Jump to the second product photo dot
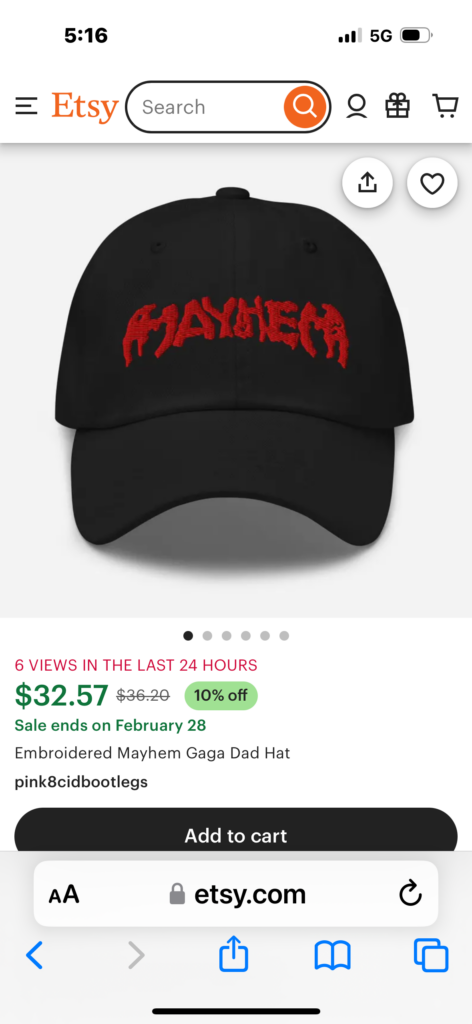The height and width of the screenshot is (1024, 472). (x=207, y=635)
